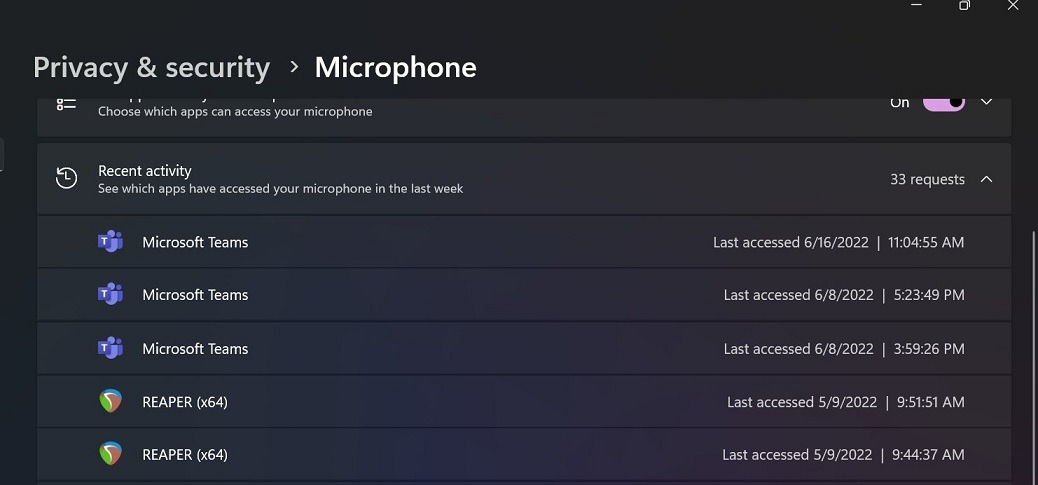
Task: Click the Recent activity header text
Action: pos(145,171)
